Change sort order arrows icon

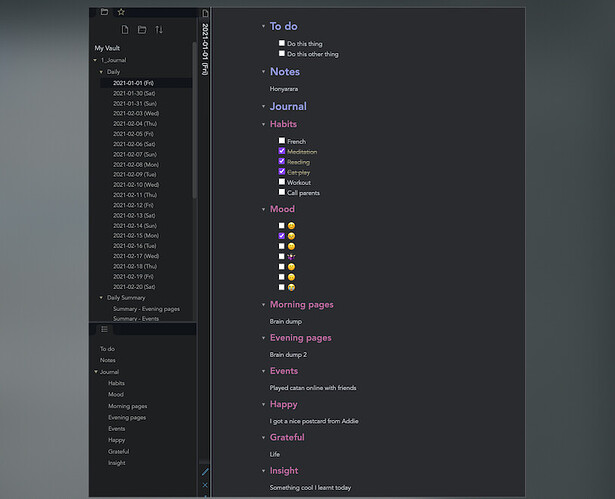click(x=159, y=29)
